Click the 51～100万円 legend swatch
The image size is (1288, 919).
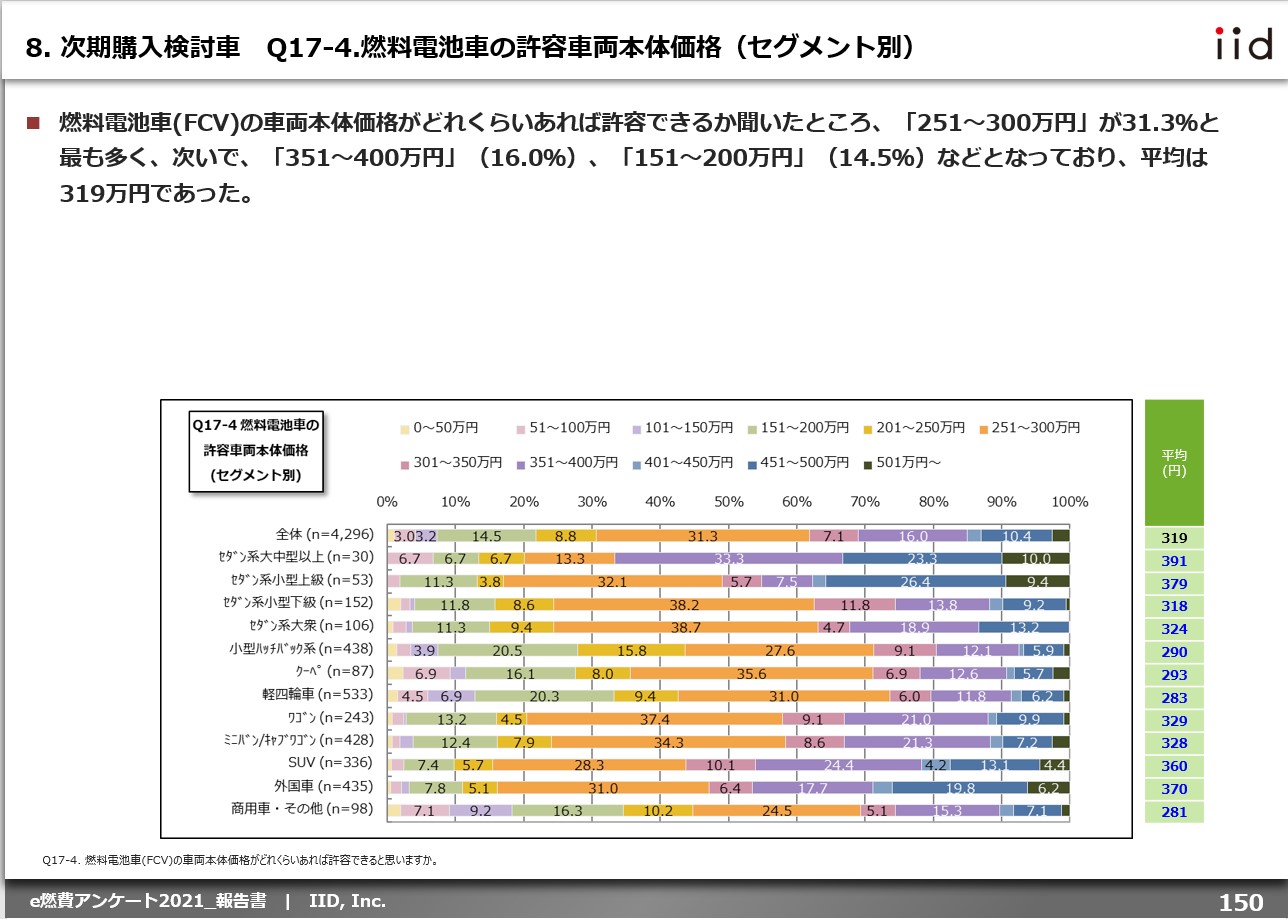(x=520, y=429)
